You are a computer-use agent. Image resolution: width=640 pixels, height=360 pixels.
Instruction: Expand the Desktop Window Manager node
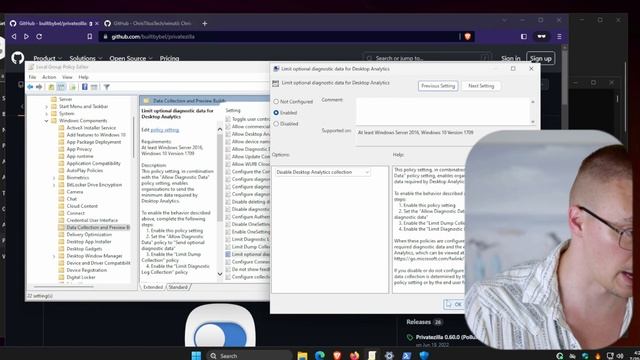[54, 256]
